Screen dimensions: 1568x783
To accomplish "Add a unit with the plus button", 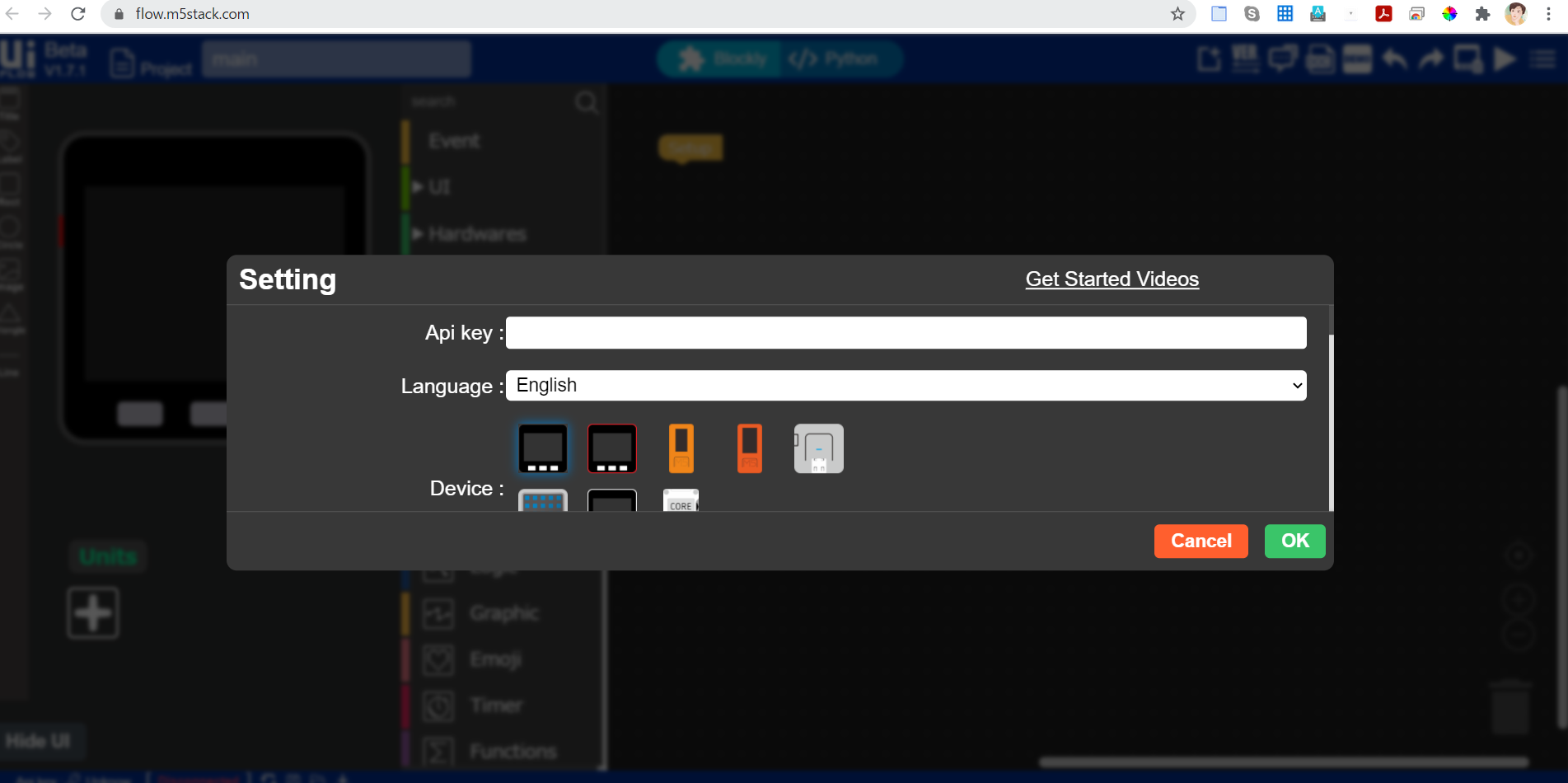I will point(93,613).
